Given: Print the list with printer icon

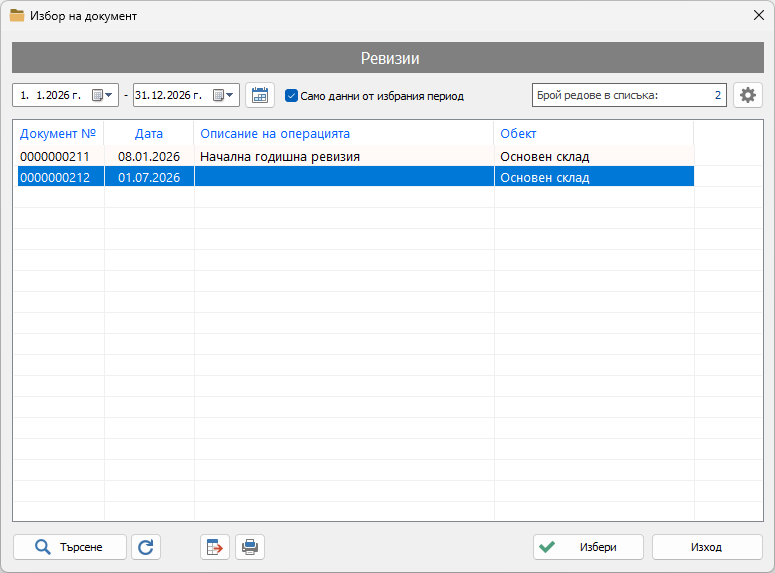Looking at the screenshot, I should point(250,547).
